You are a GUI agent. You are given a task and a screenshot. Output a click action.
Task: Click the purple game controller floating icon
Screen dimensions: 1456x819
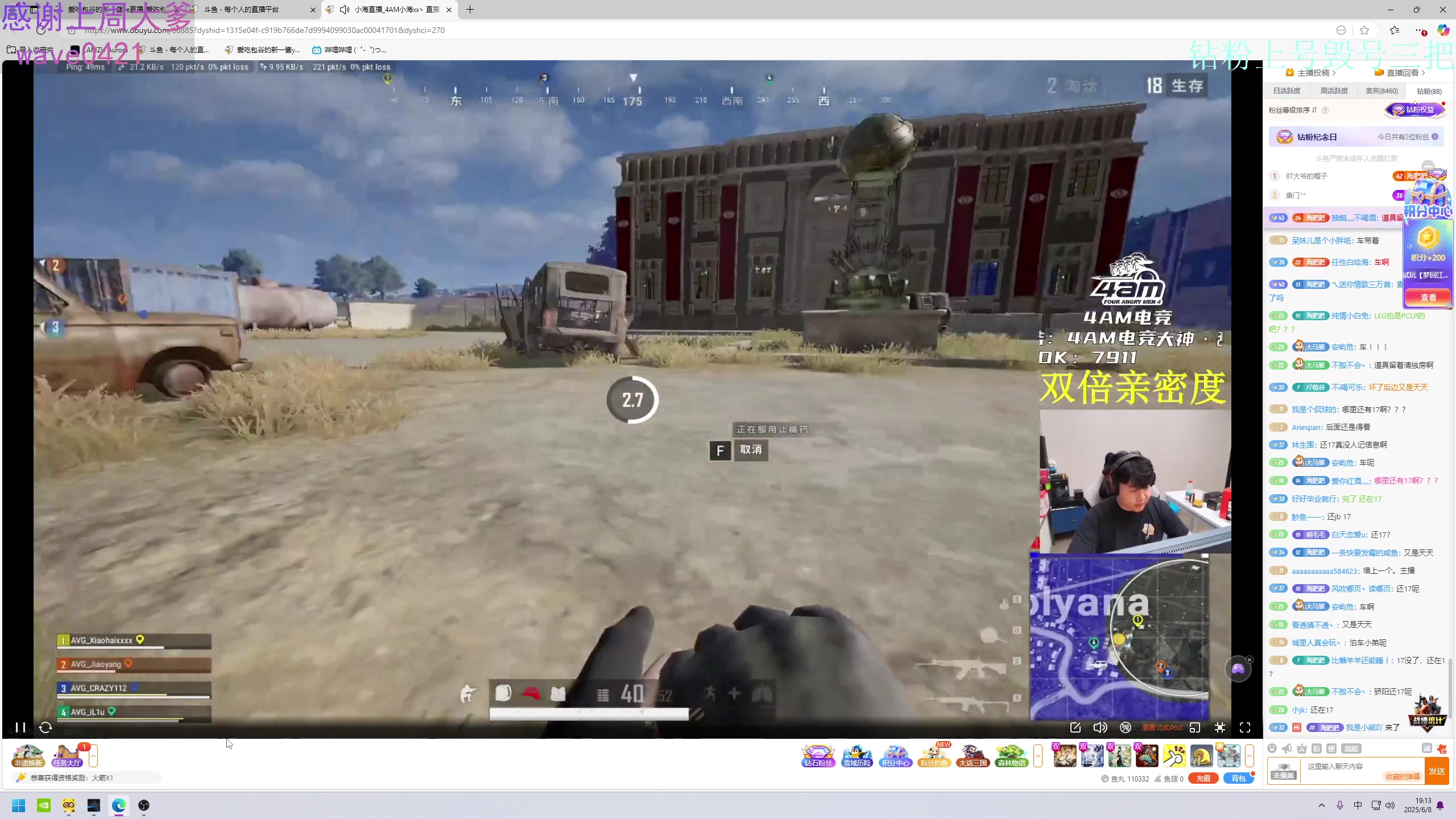point(1238,669)
